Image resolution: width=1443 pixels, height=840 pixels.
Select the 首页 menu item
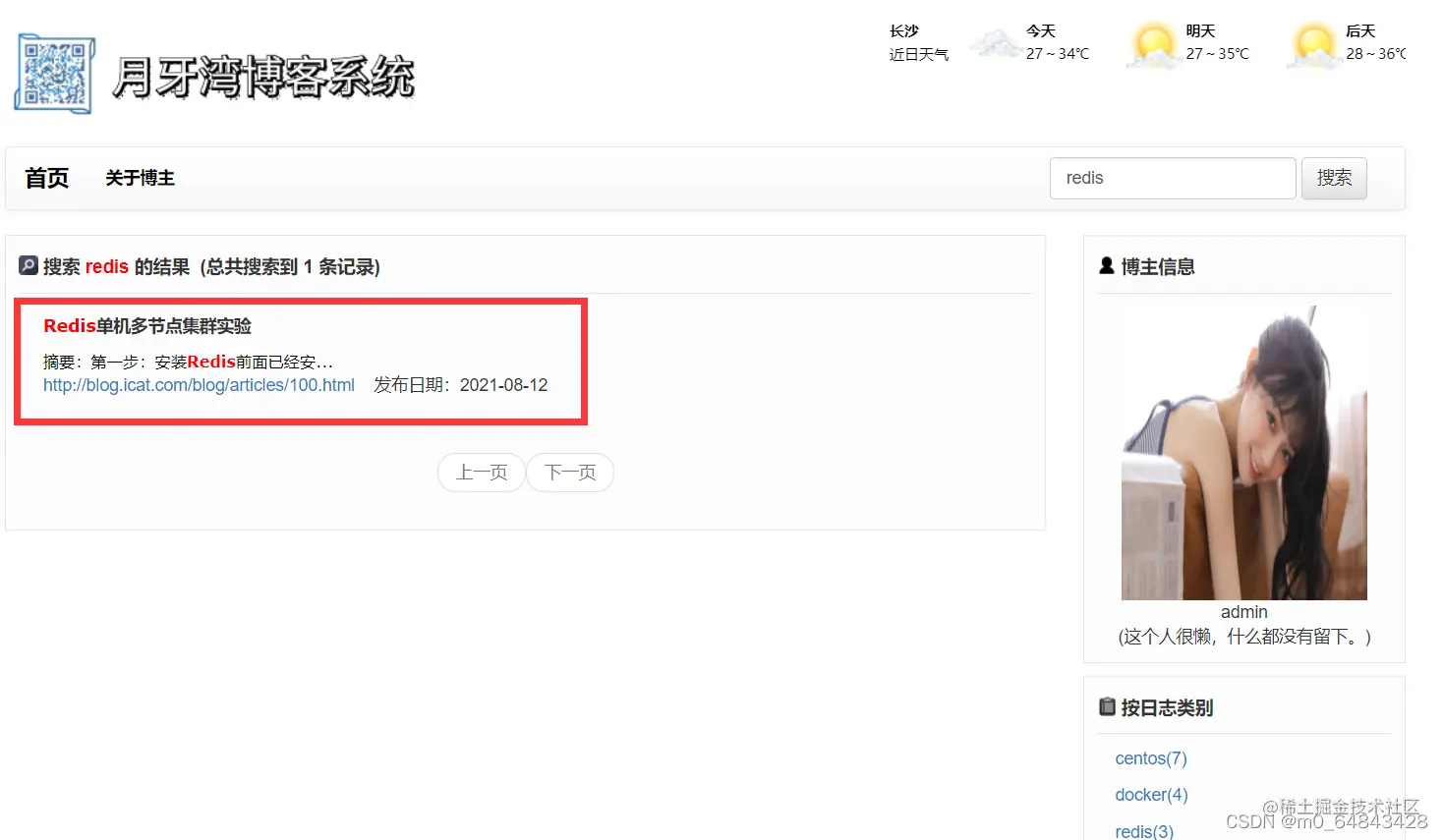(x=46, y=178)
